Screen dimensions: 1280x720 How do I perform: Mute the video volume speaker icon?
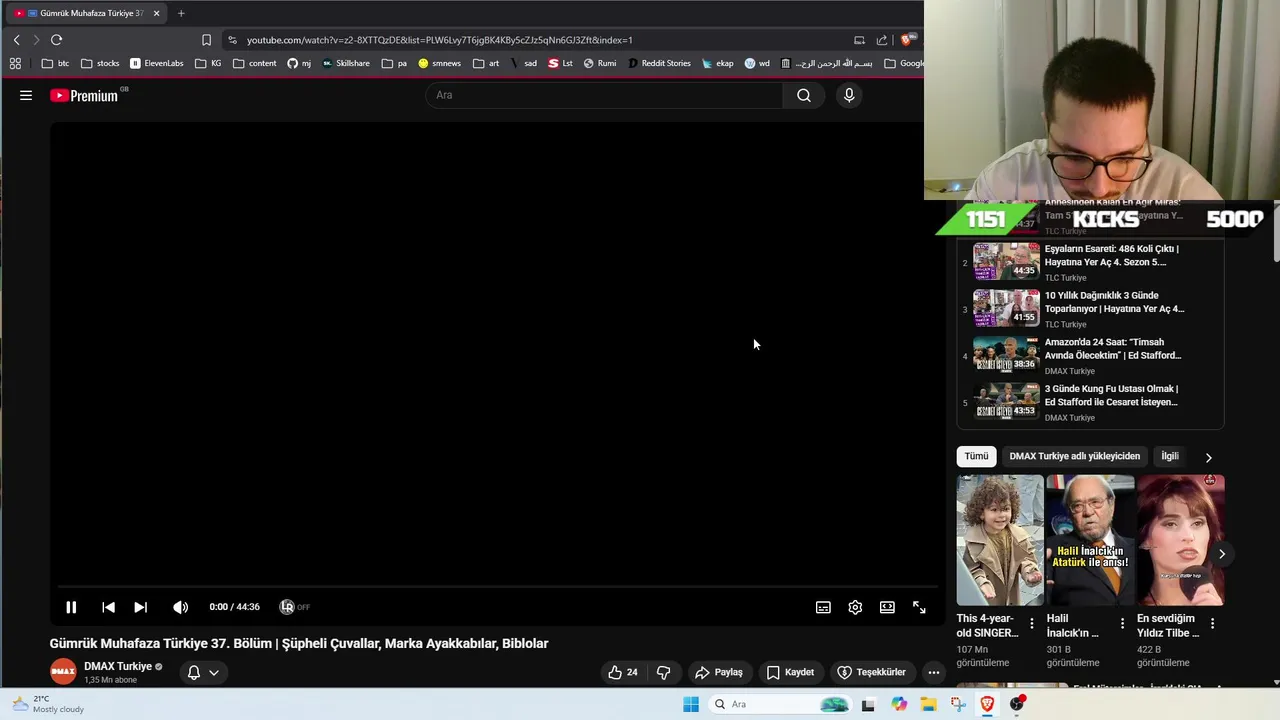(180, 607)
